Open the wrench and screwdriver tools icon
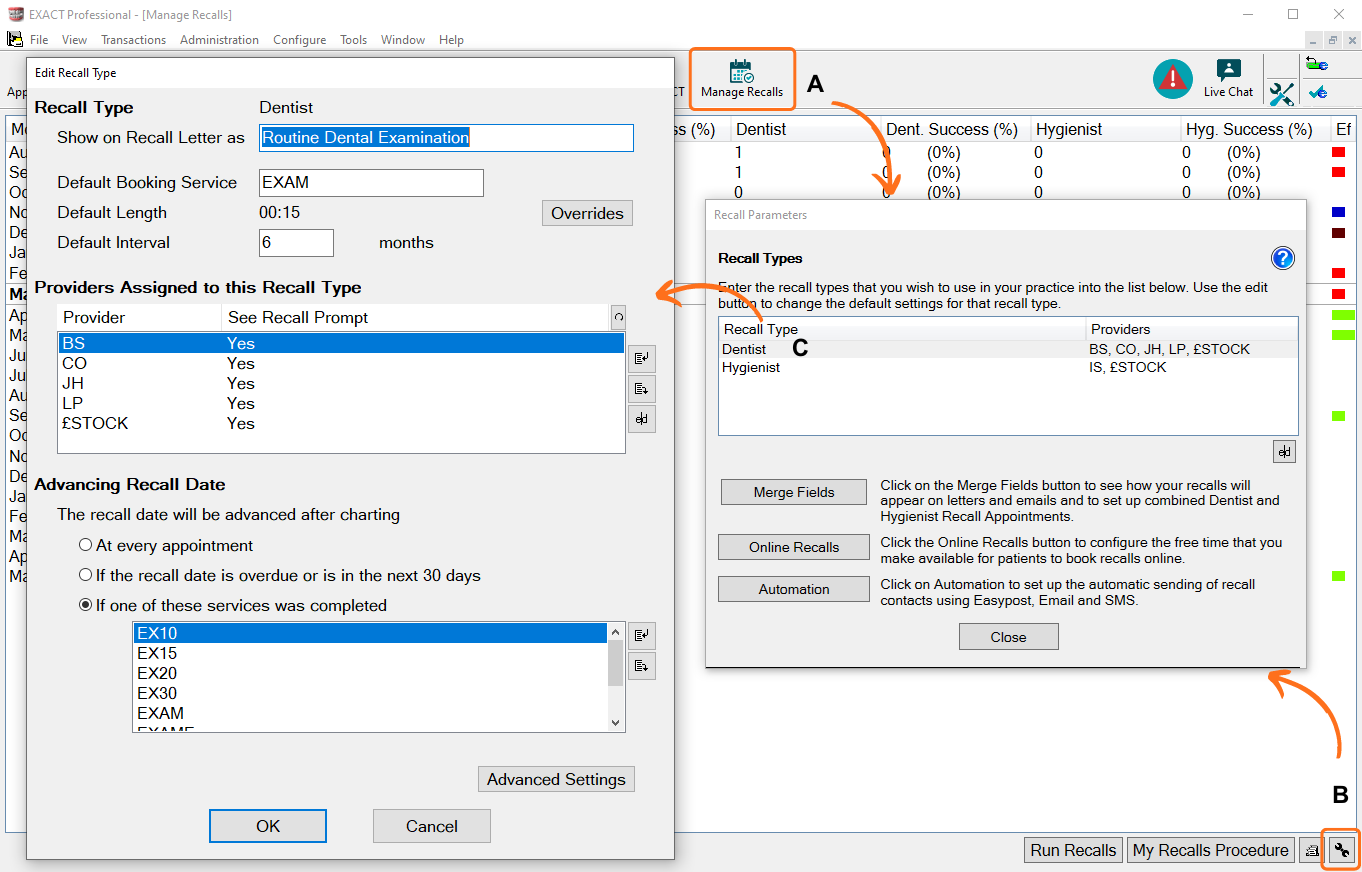 coord(1282,94)
